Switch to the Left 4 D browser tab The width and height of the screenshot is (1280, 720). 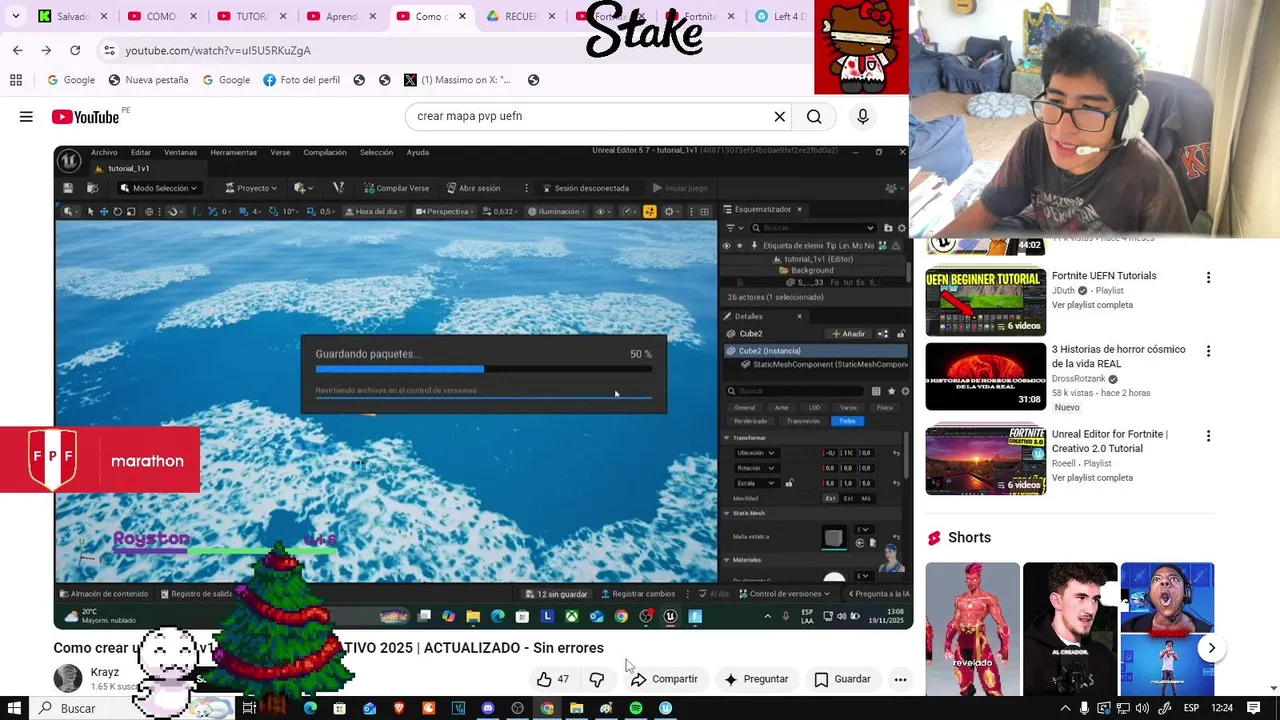click(x=781, y=16)
